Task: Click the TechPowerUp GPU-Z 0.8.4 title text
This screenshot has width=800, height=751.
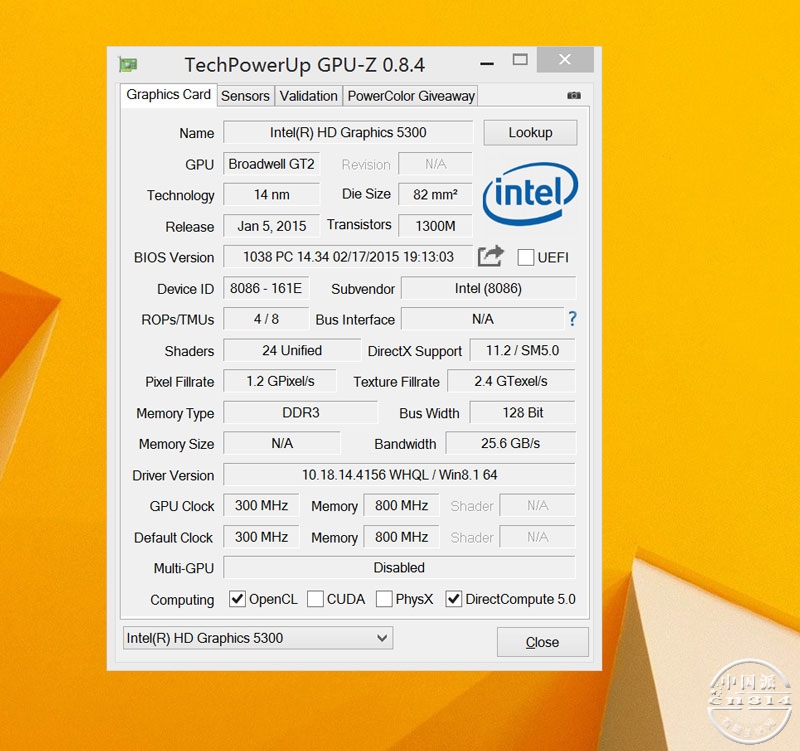Action: click(x=305, y=65)
